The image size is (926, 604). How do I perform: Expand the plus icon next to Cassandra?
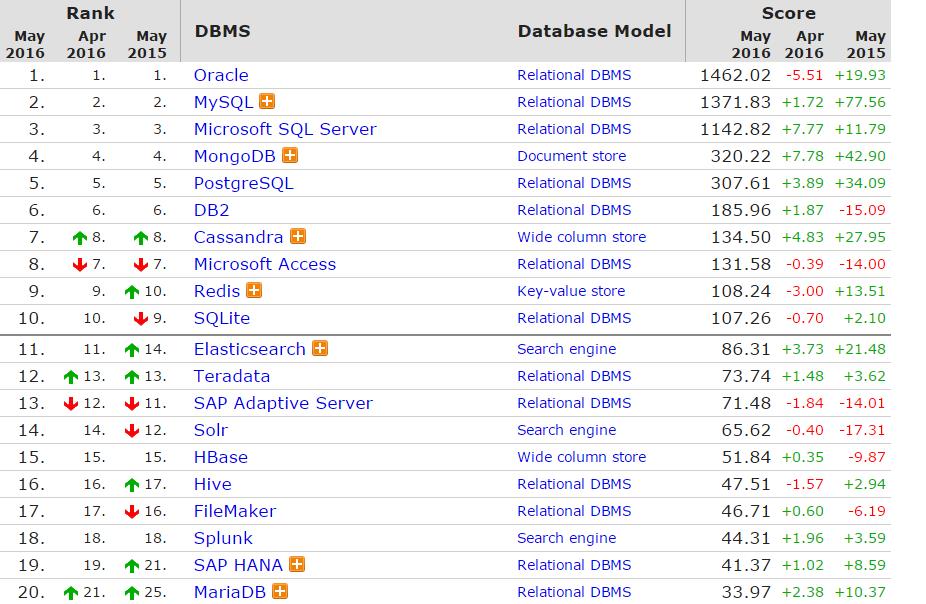click(298, 236)
